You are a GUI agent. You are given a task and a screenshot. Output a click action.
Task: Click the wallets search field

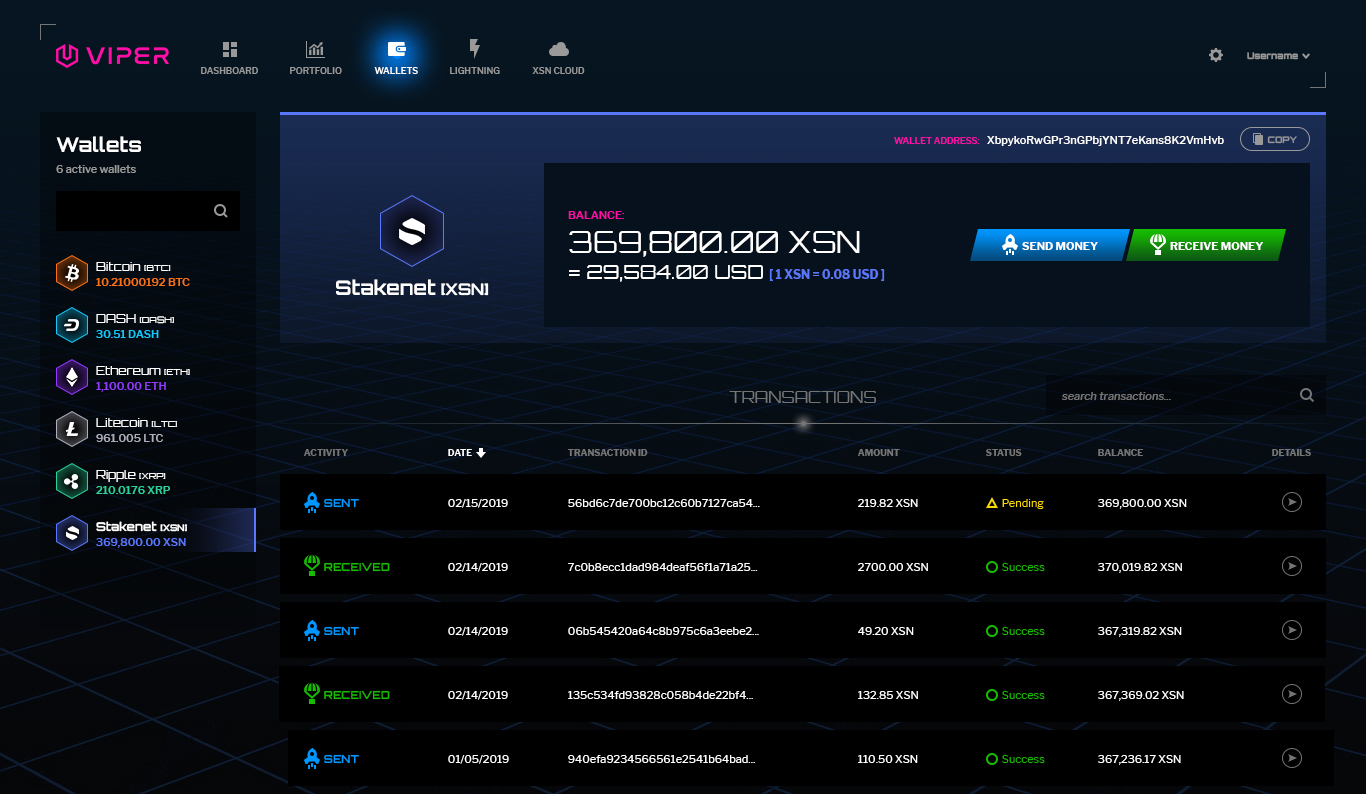click(x=148, y=211)
